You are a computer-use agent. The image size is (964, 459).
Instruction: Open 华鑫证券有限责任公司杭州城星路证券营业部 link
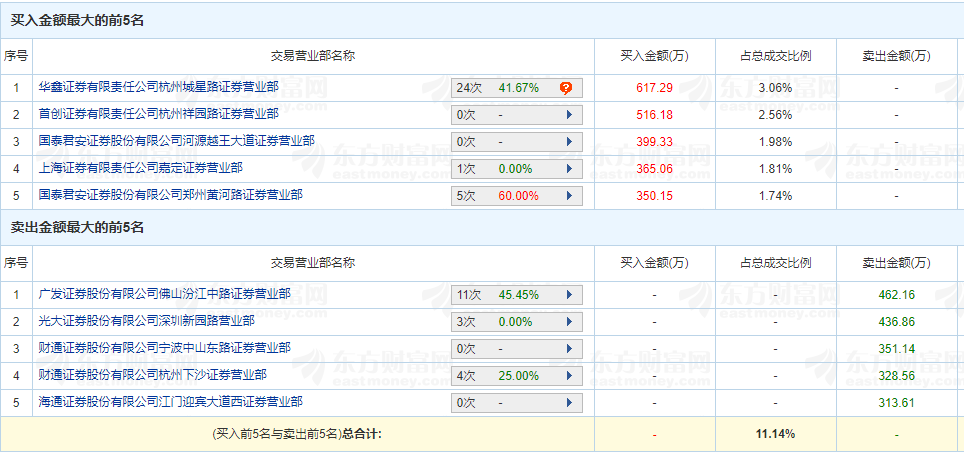coord(158,87)
